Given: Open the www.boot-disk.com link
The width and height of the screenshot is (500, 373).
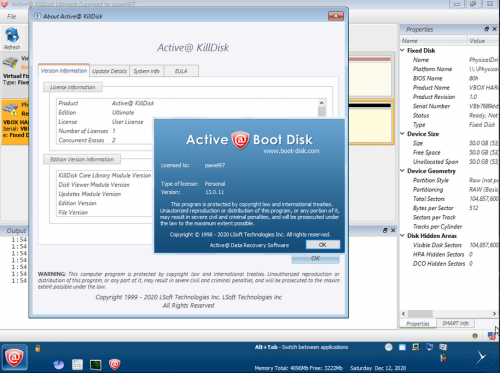Looking at the screenshot, I should (291, 151).
